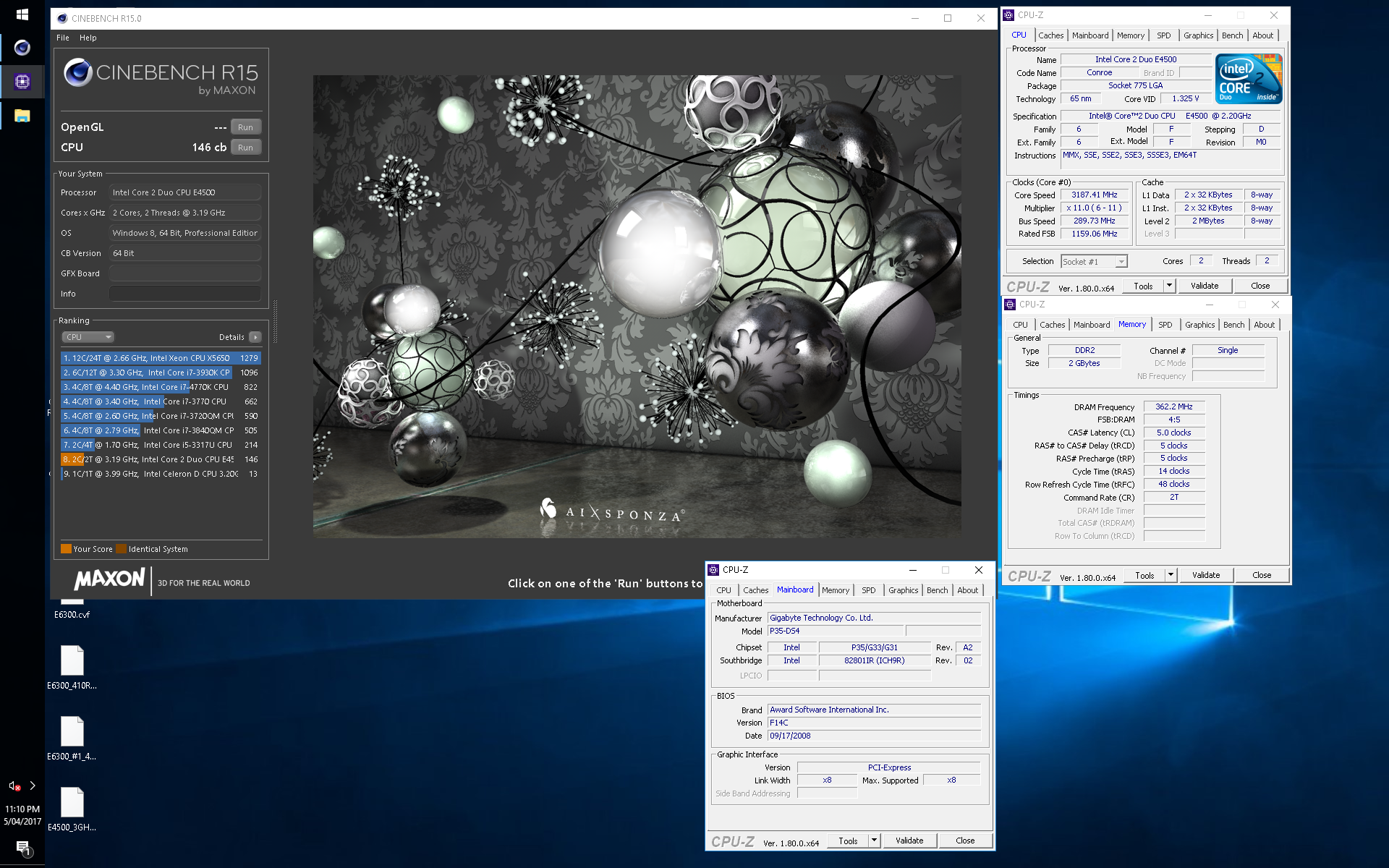Open Action Center notifications icon
The height and width of the screenshot is (868, 1389).
(22, 848)
